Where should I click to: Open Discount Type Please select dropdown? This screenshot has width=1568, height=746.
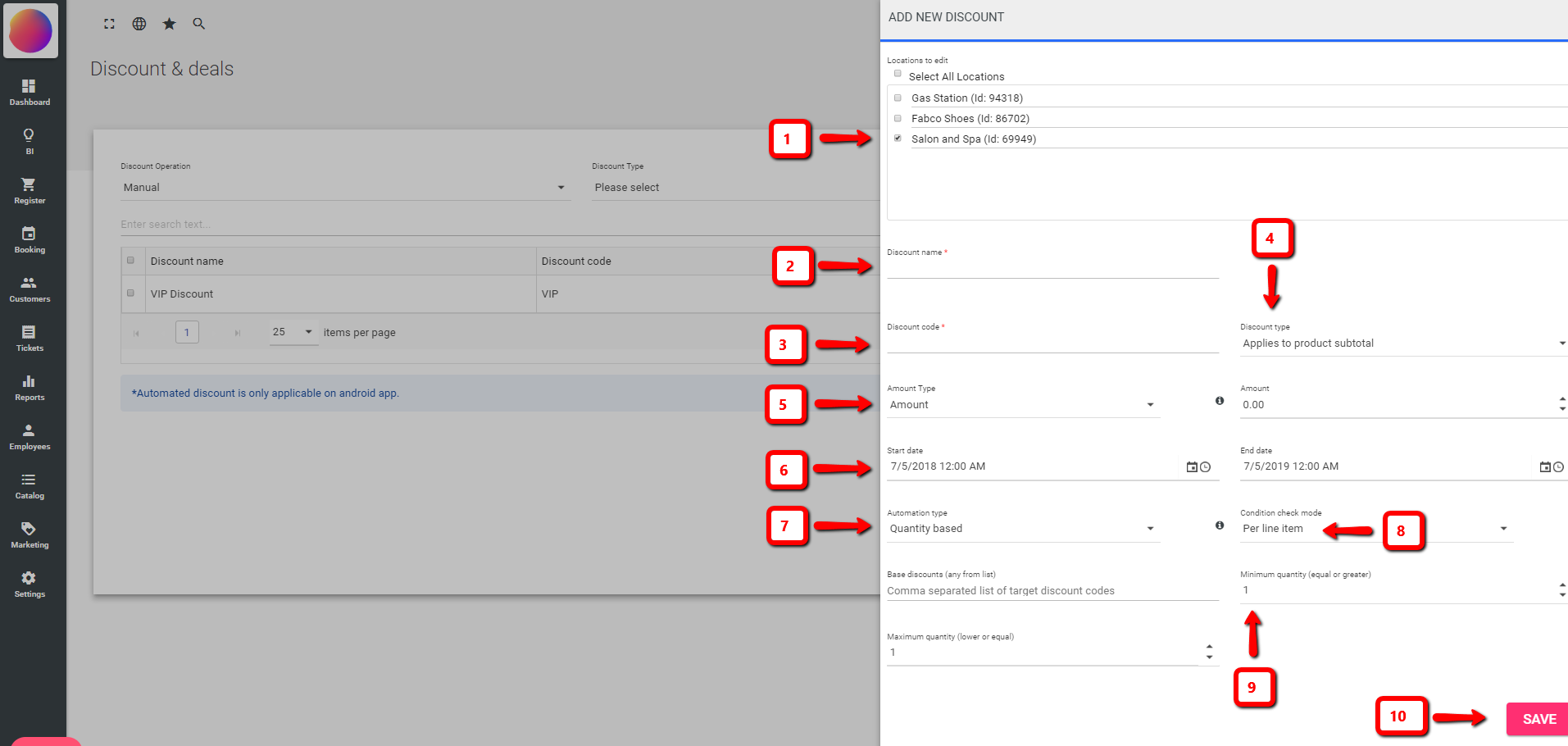735,188
